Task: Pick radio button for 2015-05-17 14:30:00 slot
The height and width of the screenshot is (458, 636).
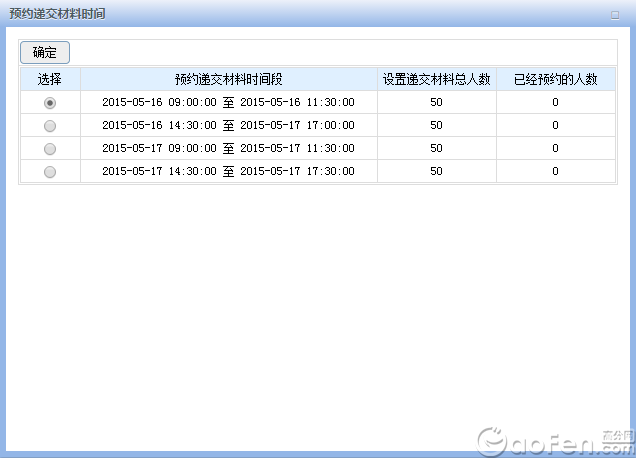Action: [x=50, y=172]
